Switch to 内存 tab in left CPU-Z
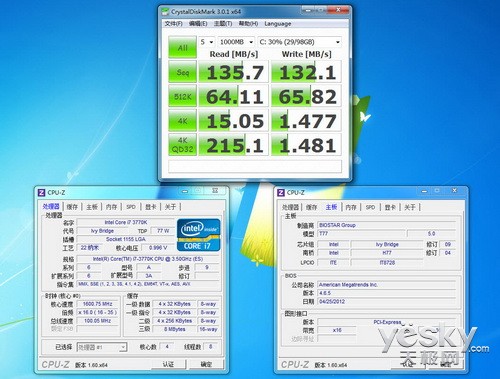Screen dimensions: 500x379 pyautogui.click(x=111, y=207)
